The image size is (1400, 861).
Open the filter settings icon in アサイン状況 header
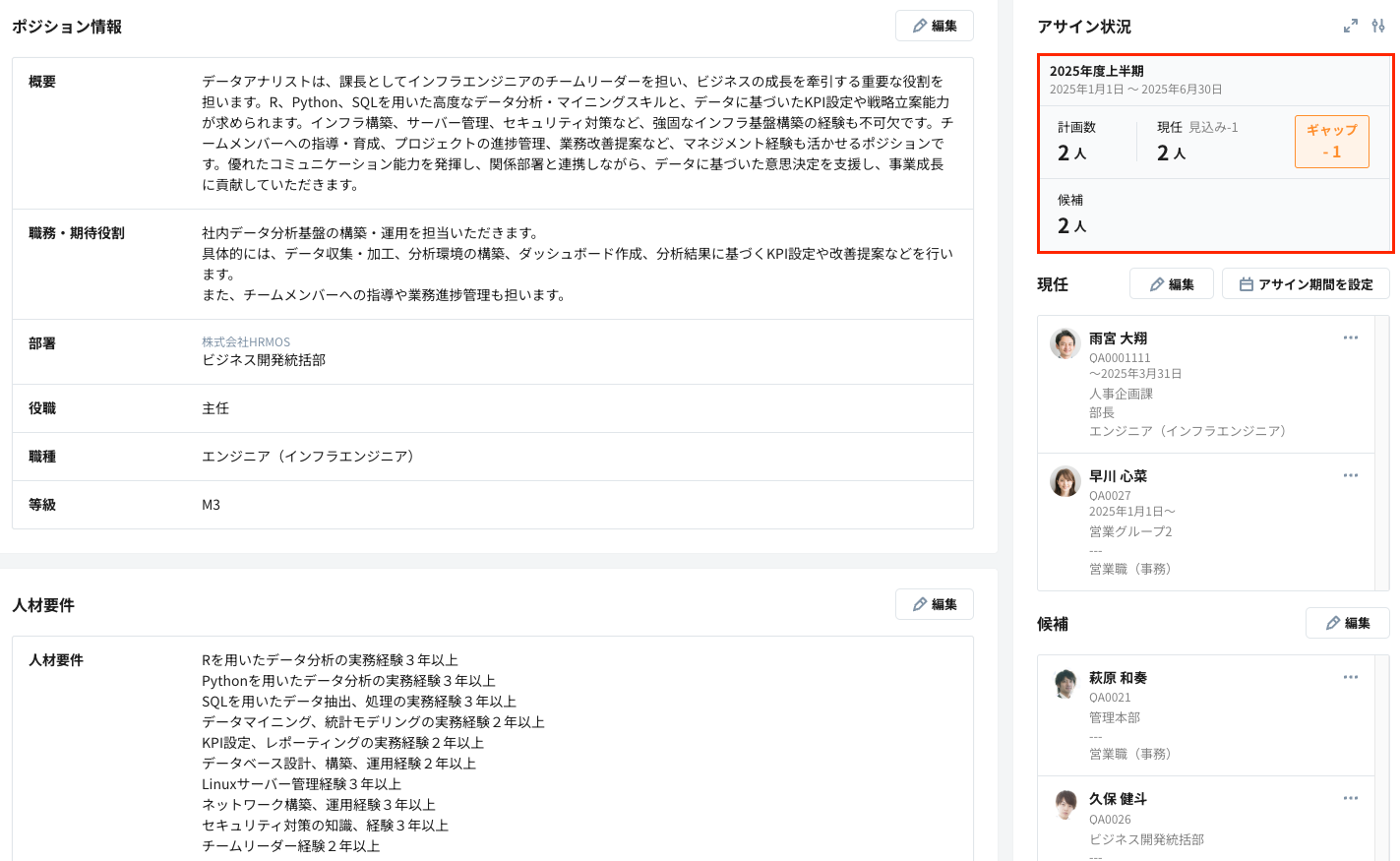(x=1378, y=27)
